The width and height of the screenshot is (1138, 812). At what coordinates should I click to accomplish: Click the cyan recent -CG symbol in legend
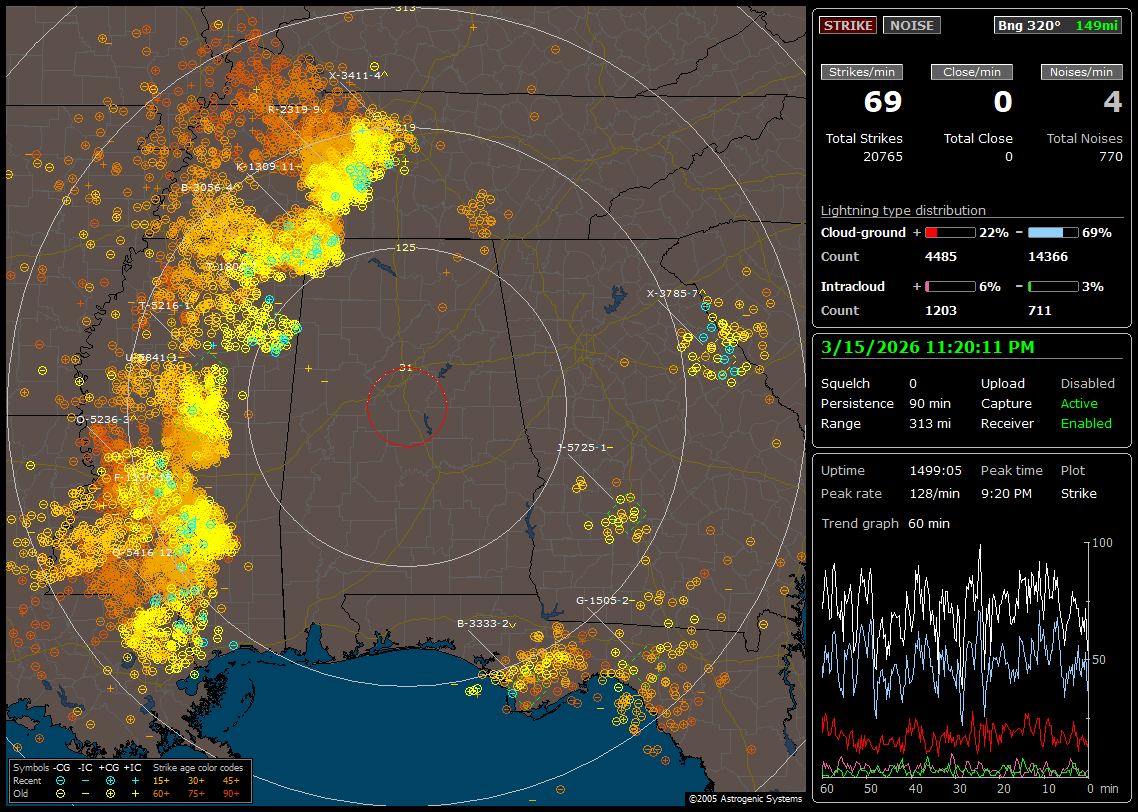(61, 780)
